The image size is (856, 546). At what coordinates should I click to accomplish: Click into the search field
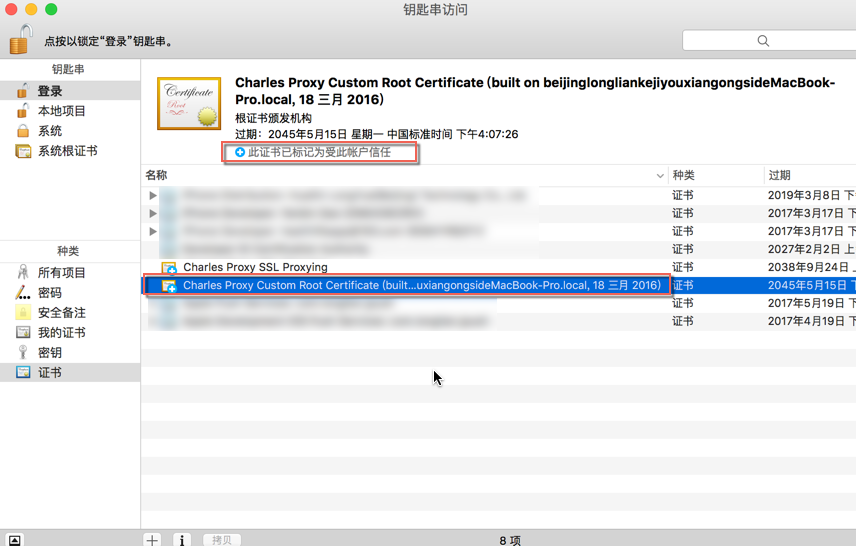(769, 40)
